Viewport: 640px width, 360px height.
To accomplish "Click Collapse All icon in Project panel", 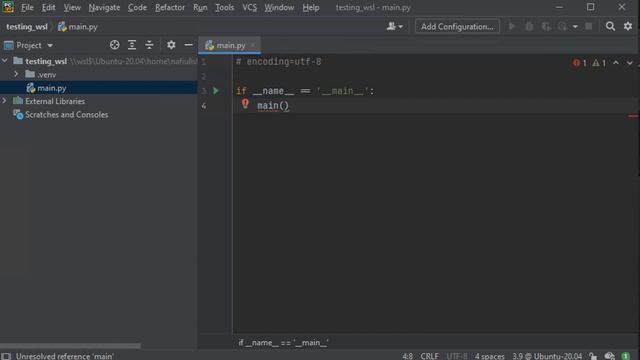I will 149,45.
